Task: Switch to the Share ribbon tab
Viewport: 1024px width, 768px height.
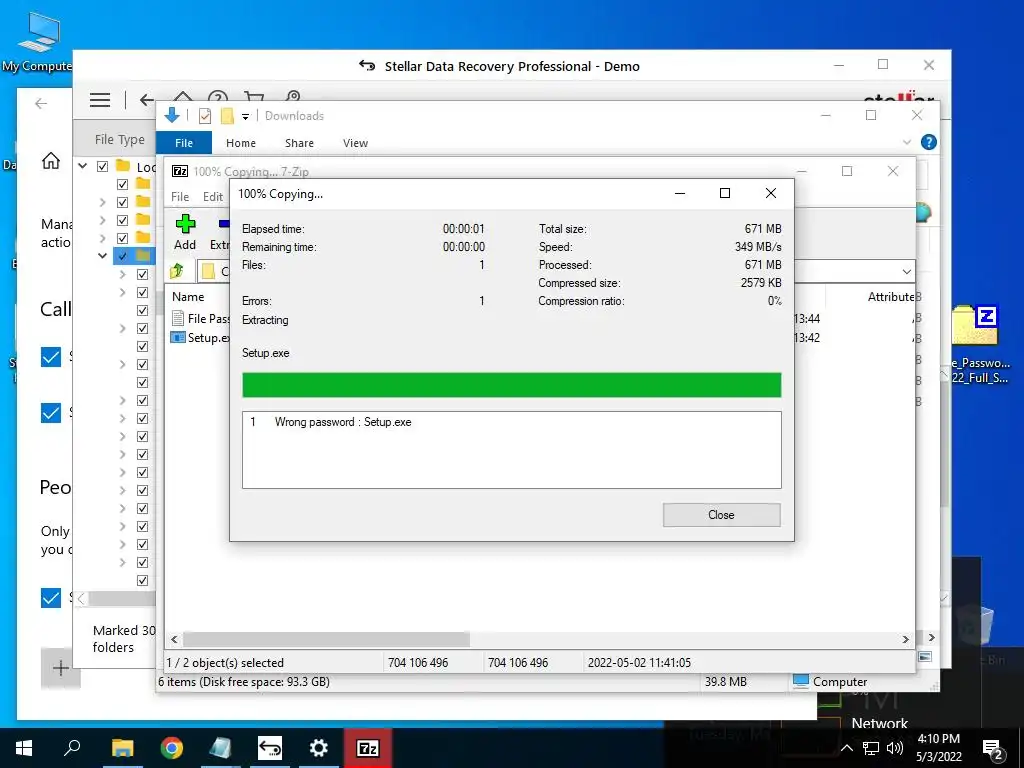Action: [x=299, y=143]
